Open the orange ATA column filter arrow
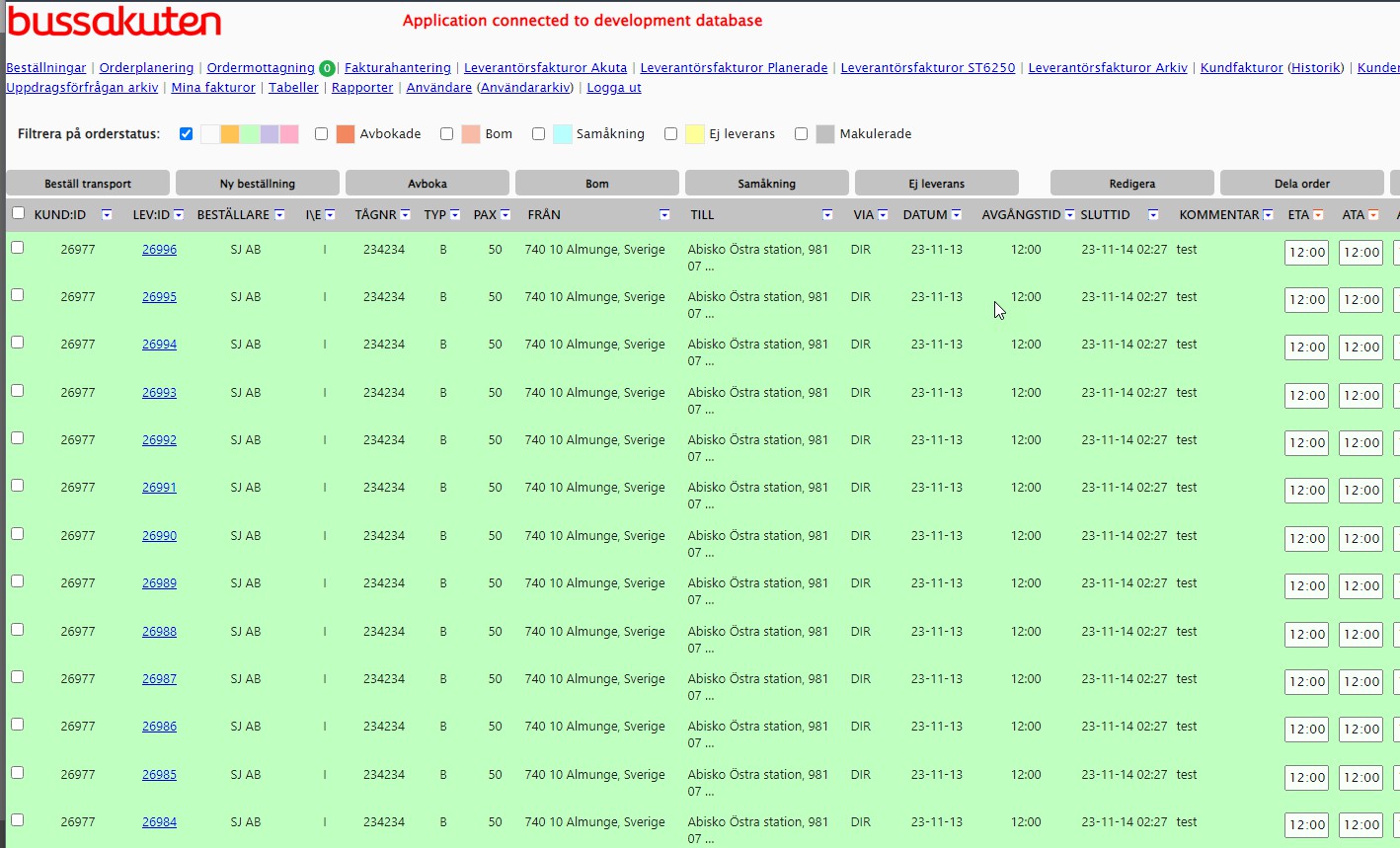Screen dimensions: 1400x848 point(1373,215)
